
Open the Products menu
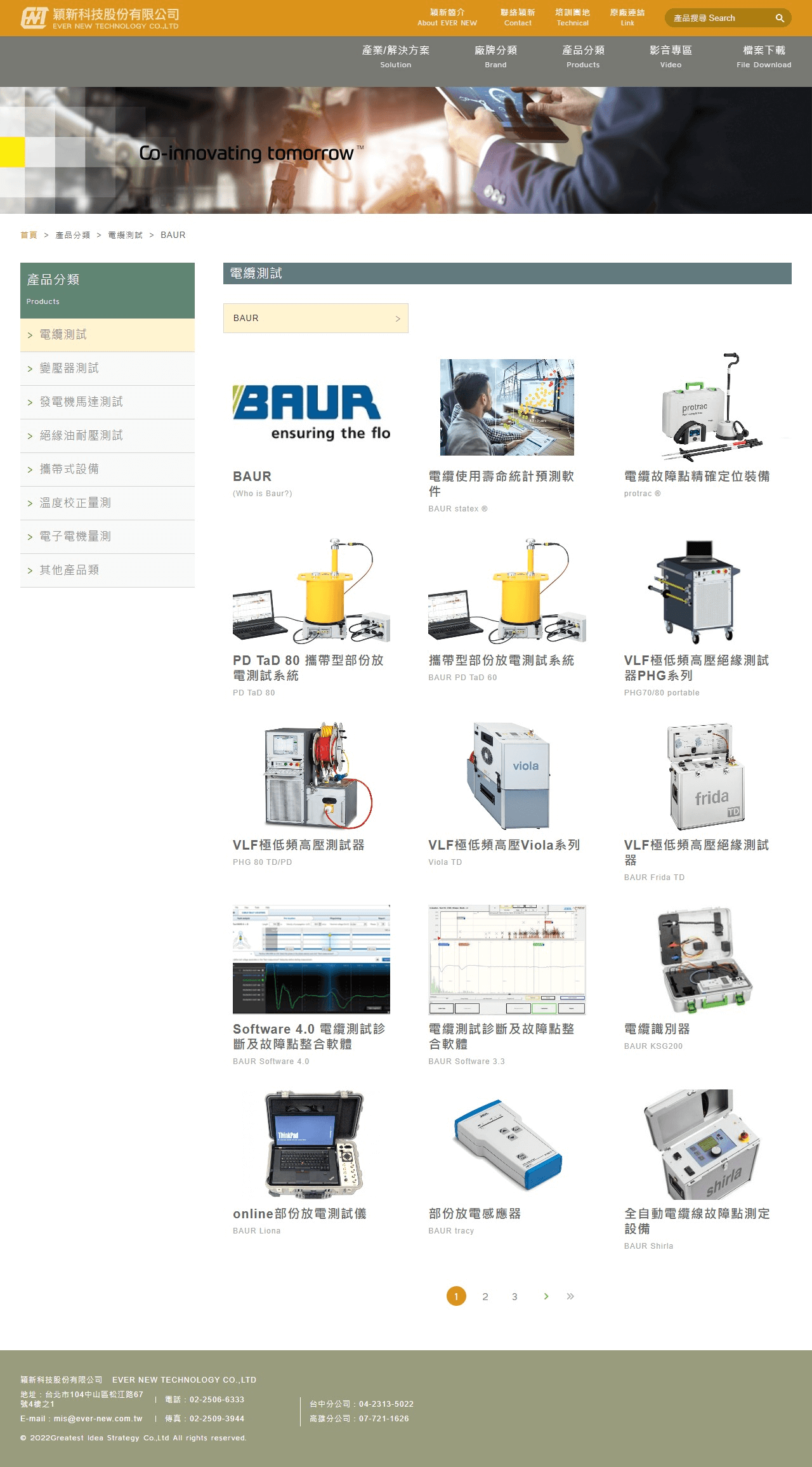point(583,56)
